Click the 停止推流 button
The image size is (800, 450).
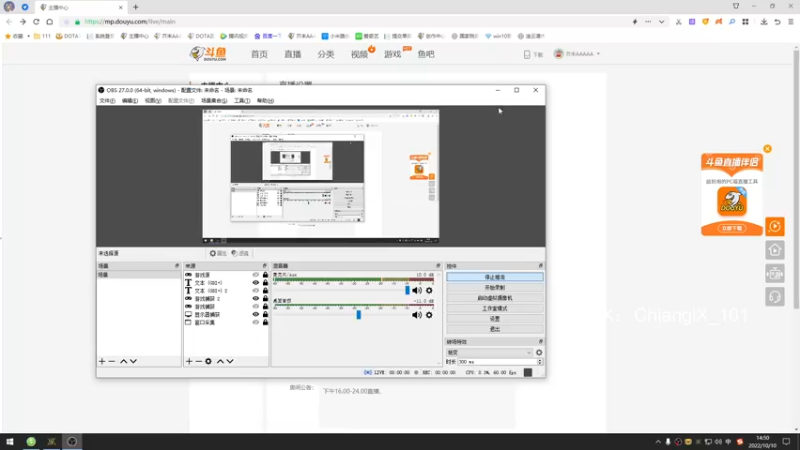point(494,277)
